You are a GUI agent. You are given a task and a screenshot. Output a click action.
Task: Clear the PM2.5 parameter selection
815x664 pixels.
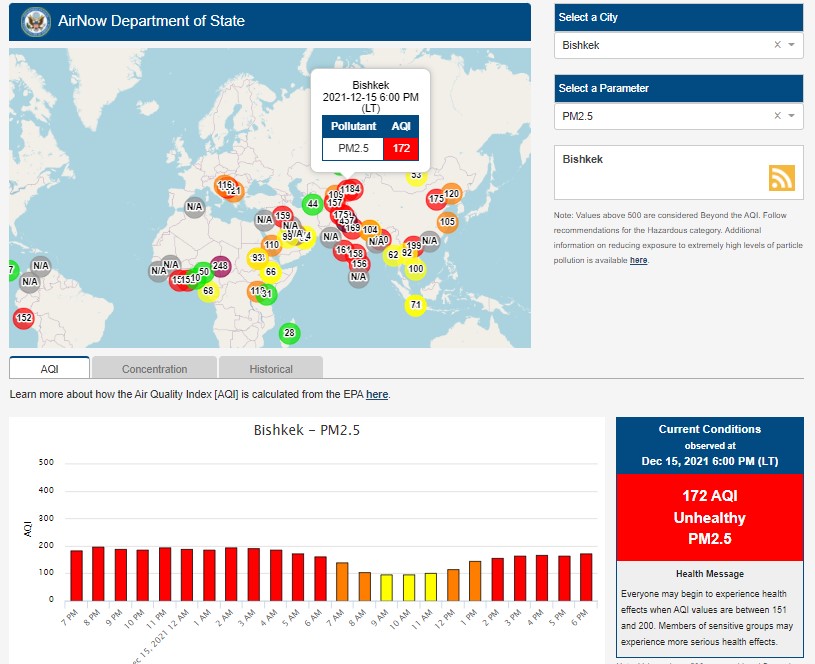(x=777, y=116)
